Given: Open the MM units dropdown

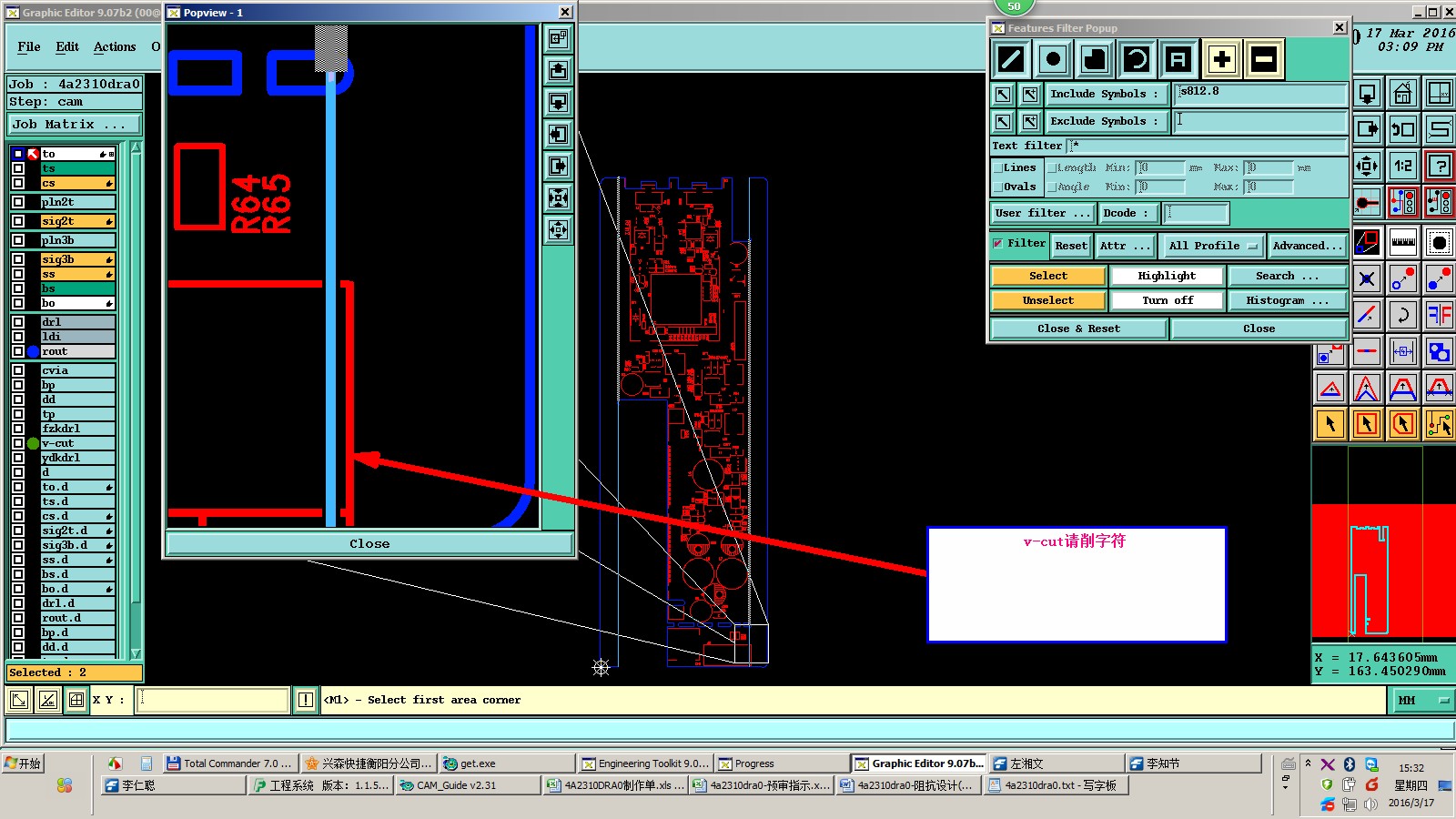Looking at the screenshot, I should [1422, 700].
